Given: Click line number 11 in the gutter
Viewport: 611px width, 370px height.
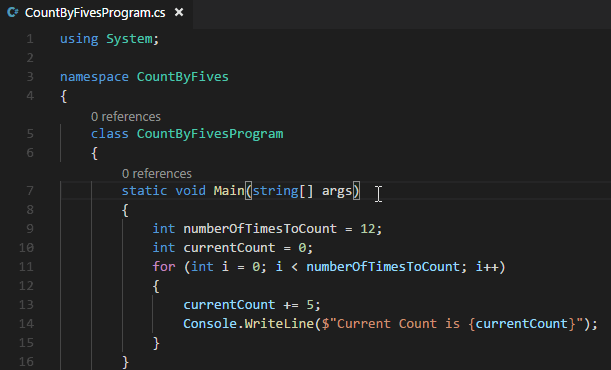Looking at the screenshot, I should coord(26,267).
